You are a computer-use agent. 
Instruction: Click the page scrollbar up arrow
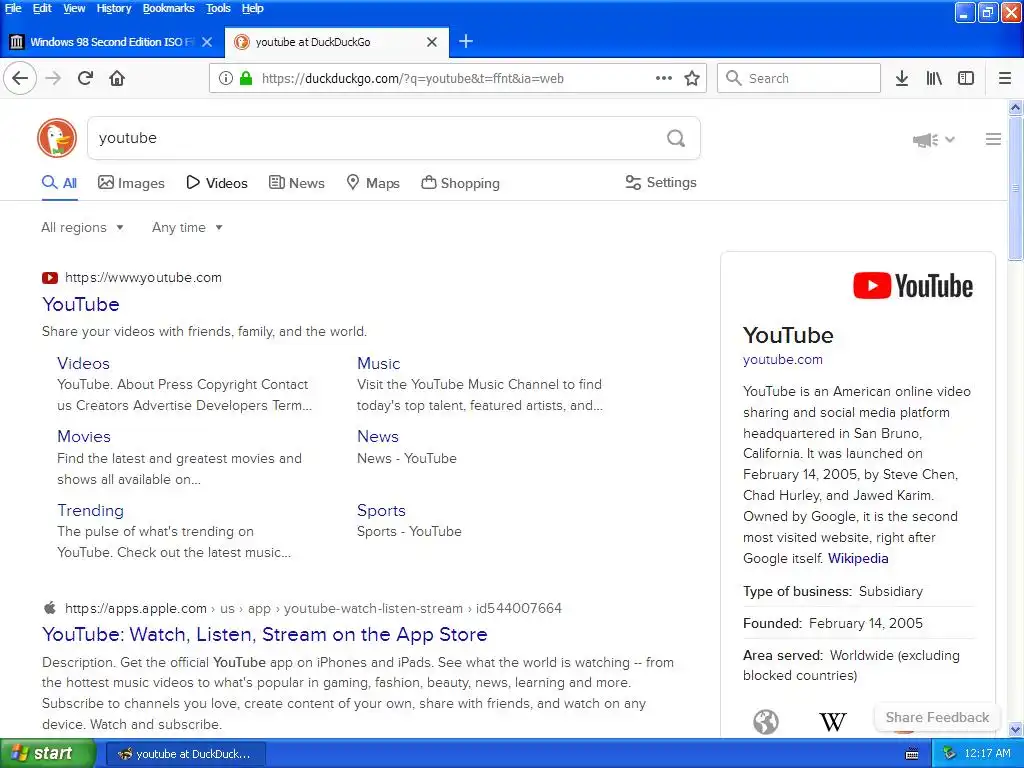point(1016,107)
